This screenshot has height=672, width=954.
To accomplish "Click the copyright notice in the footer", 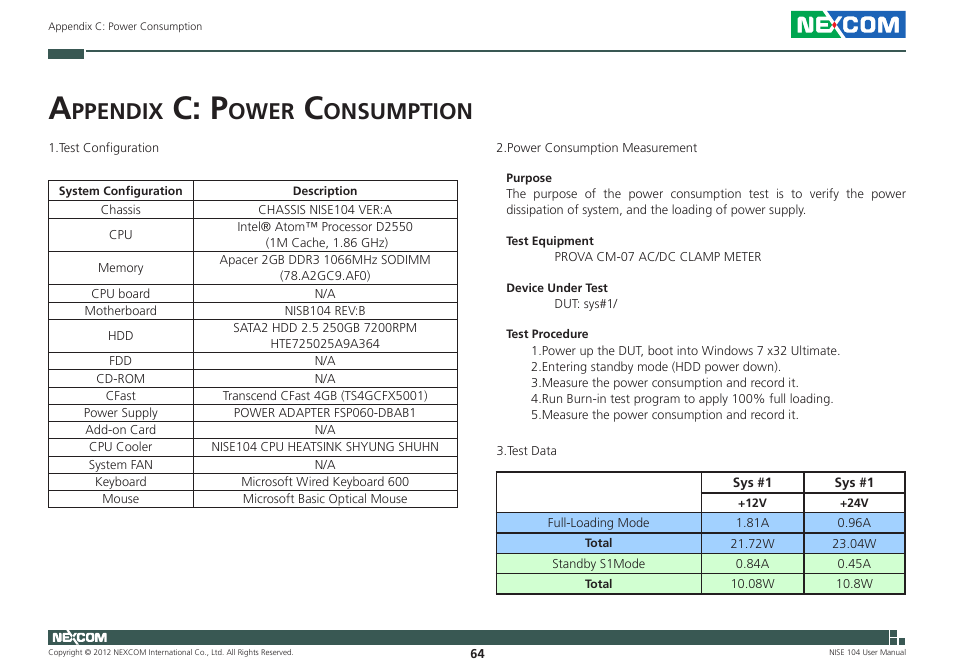I will (x=171, y=653).
